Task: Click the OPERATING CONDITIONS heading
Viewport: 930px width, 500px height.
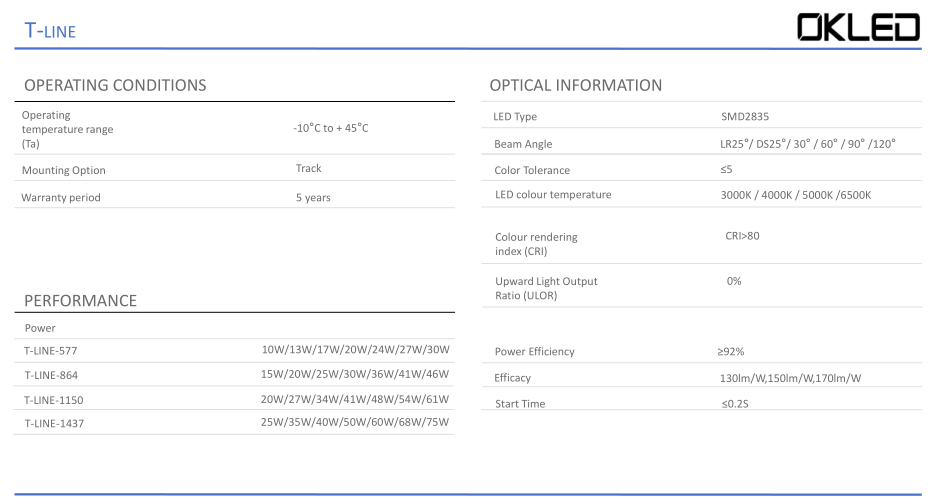Action: pos(115,85)
